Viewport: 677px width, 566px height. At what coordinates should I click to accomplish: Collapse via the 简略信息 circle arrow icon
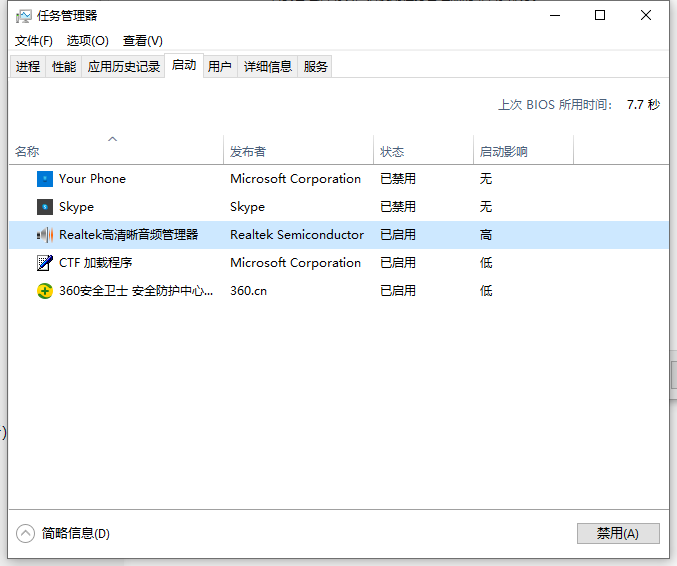click(x=25, y=534)
